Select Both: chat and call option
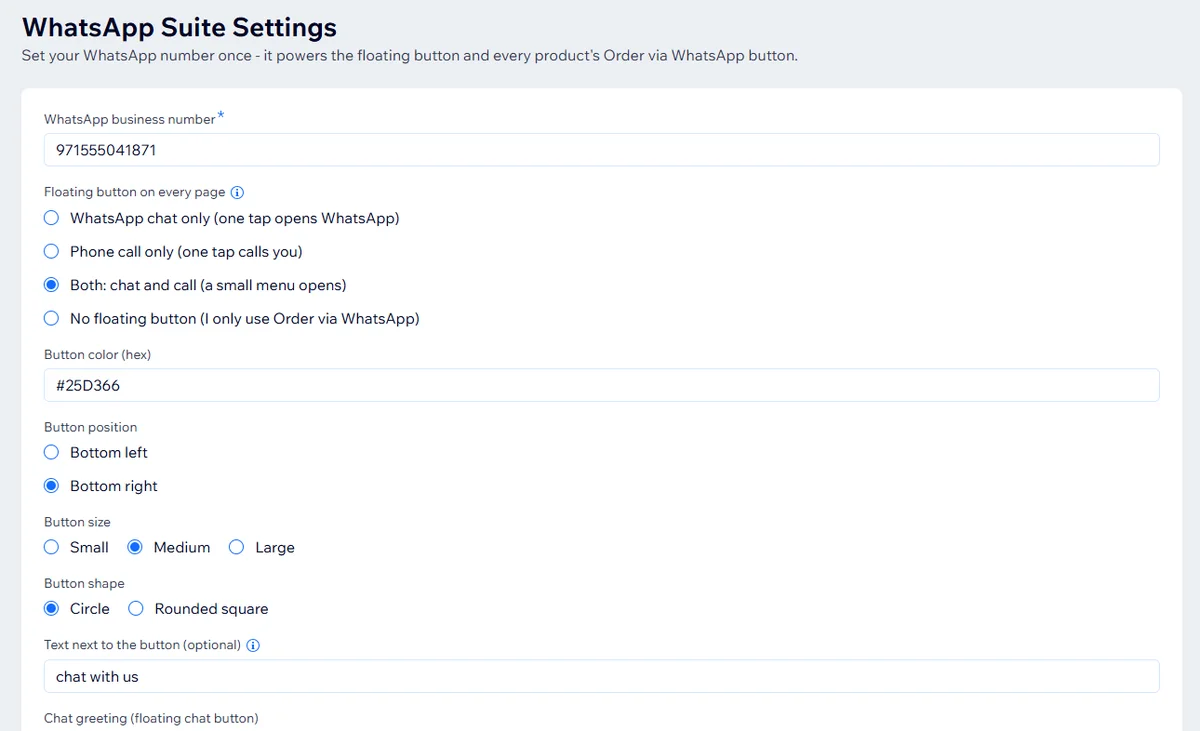This screenshot has height=731, width=1200. pyautogui.click(x=51, y=285)
